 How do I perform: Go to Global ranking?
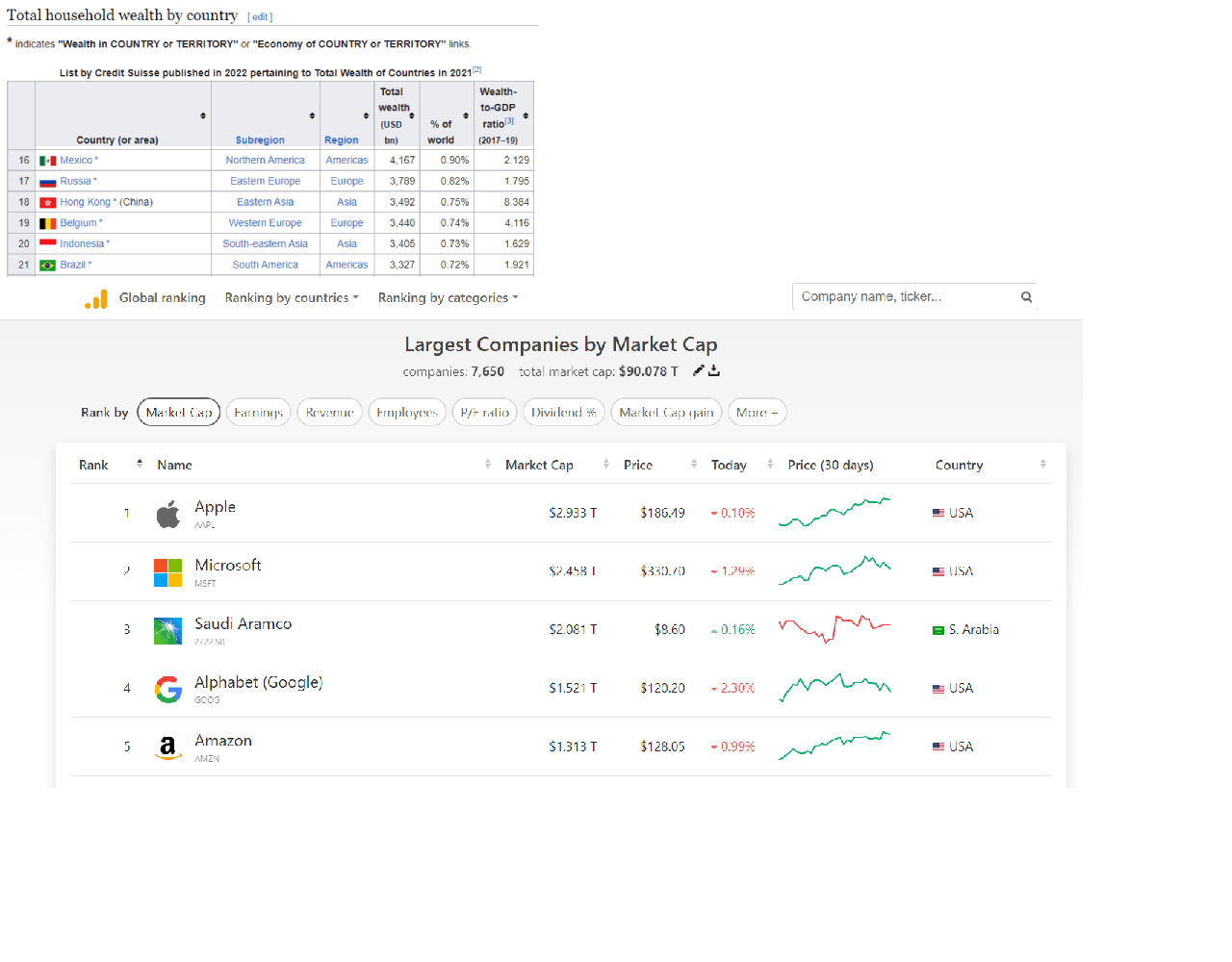point(163,298)
